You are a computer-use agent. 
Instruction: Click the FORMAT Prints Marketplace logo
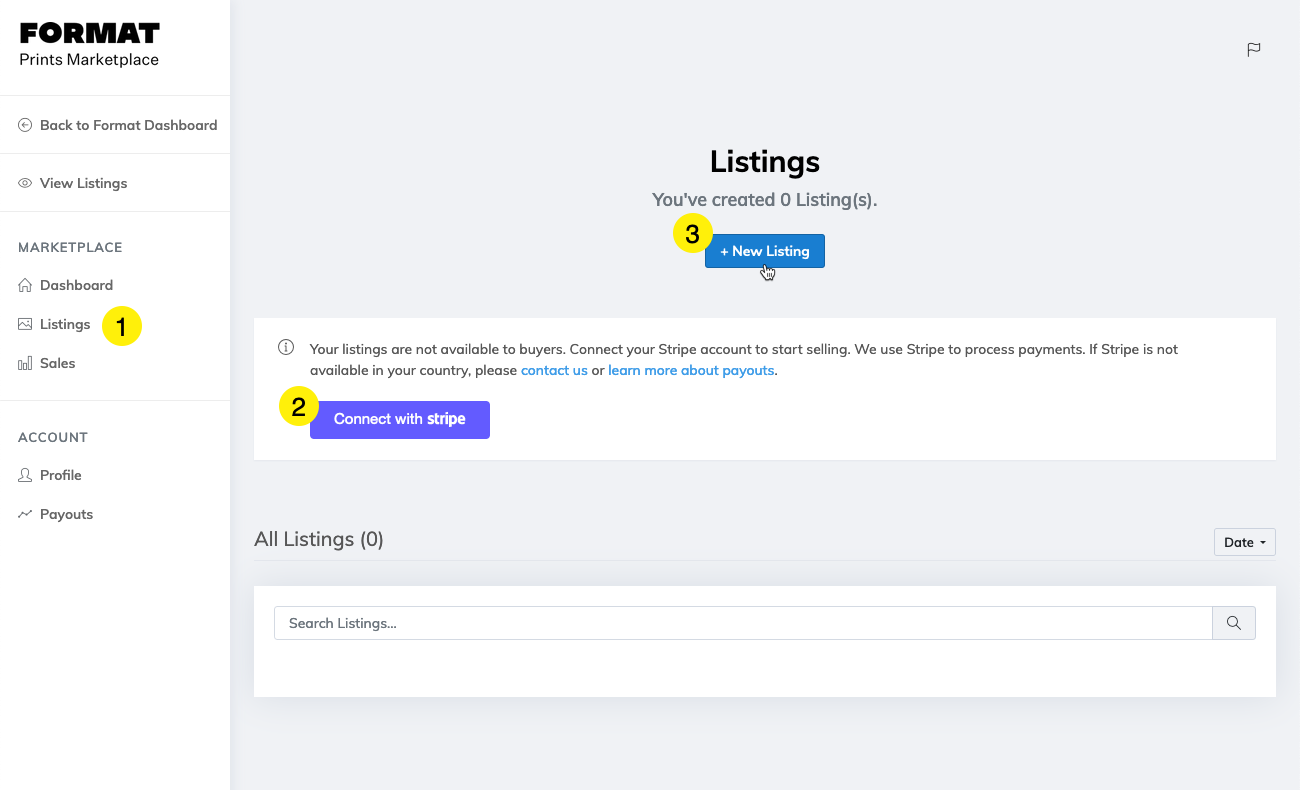coord(89,45)
